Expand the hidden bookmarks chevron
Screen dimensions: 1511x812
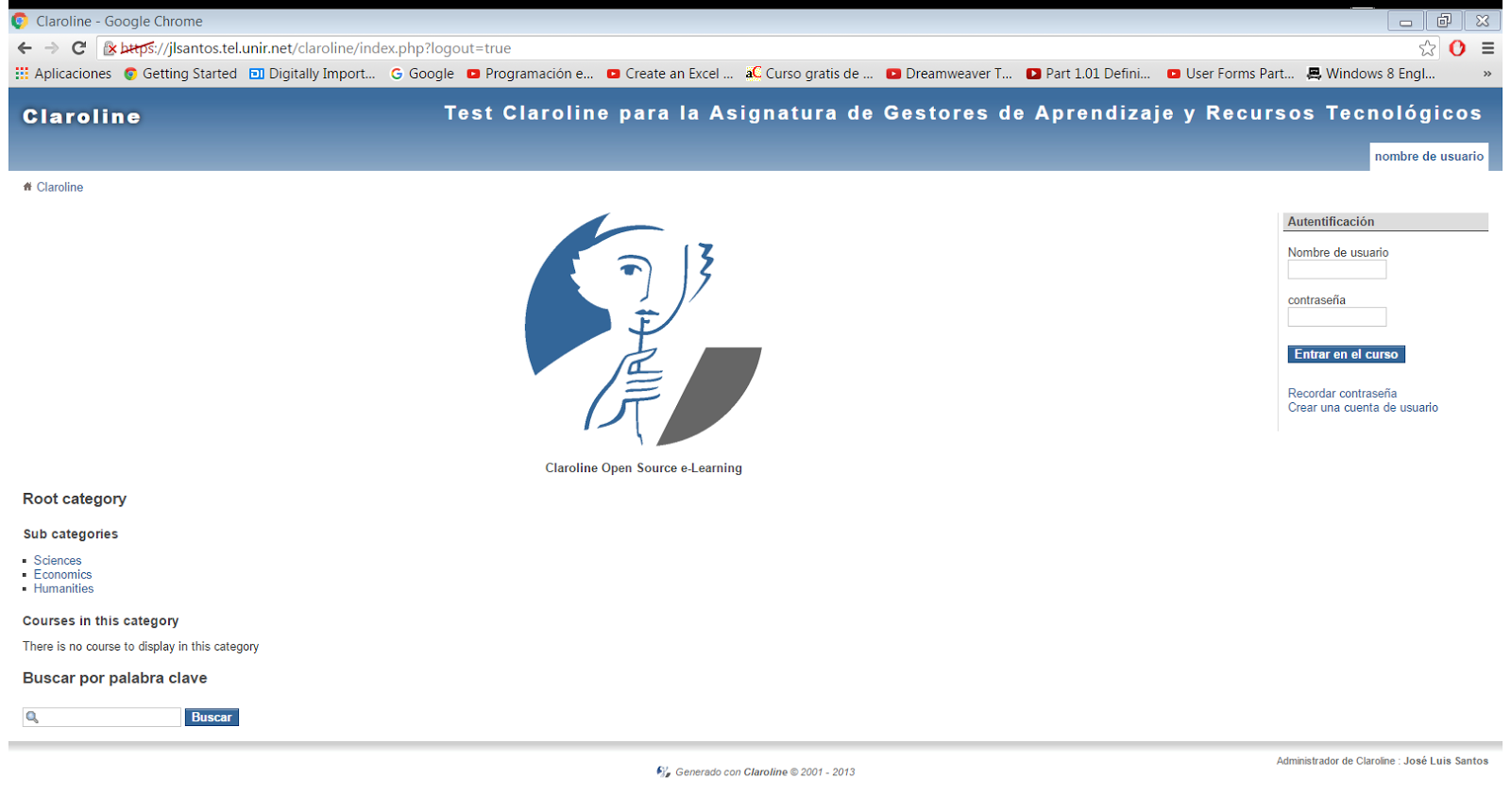(x=1487, y=74)
